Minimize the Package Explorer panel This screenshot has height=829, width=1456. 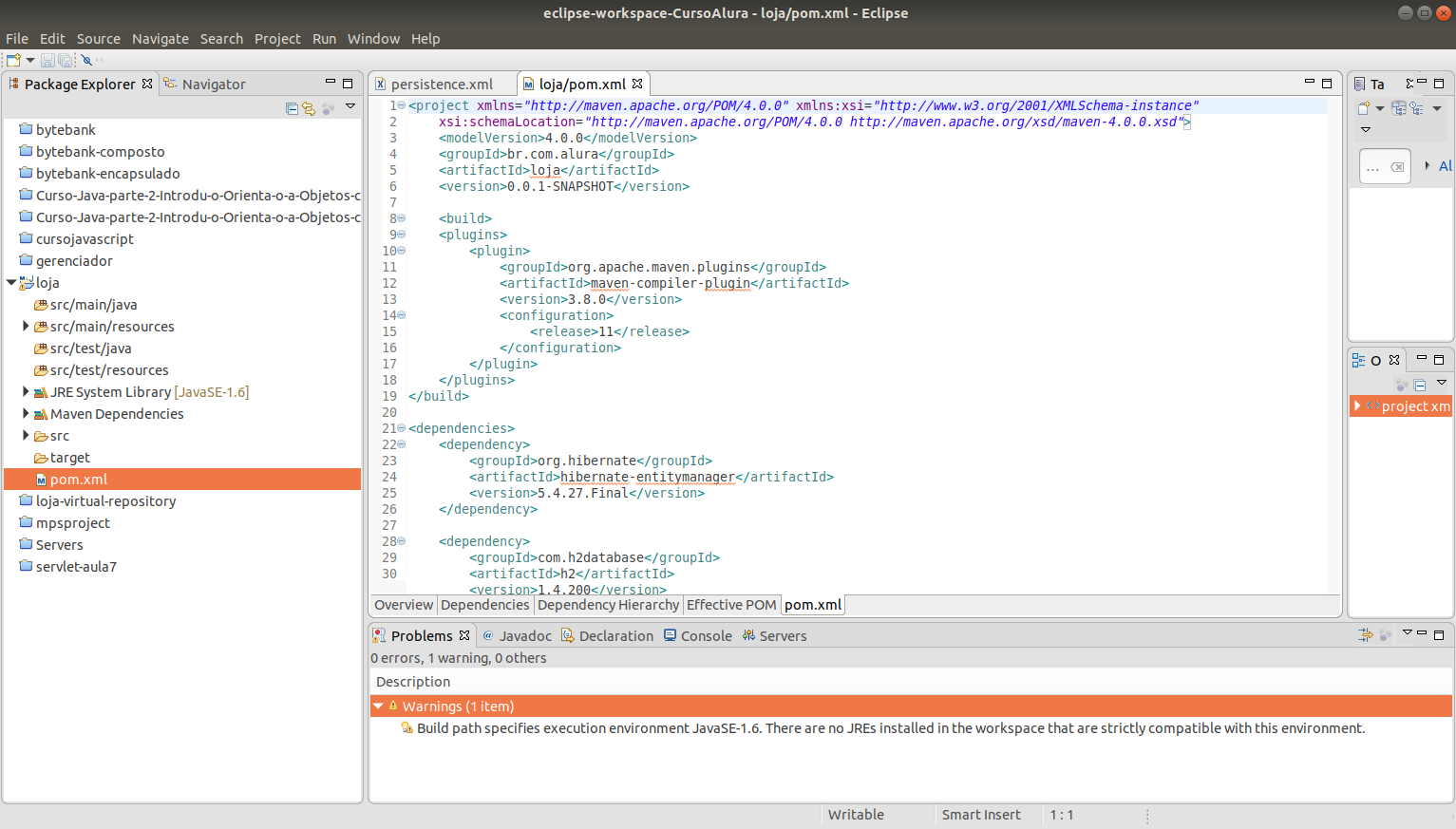(x=331, y=83)
